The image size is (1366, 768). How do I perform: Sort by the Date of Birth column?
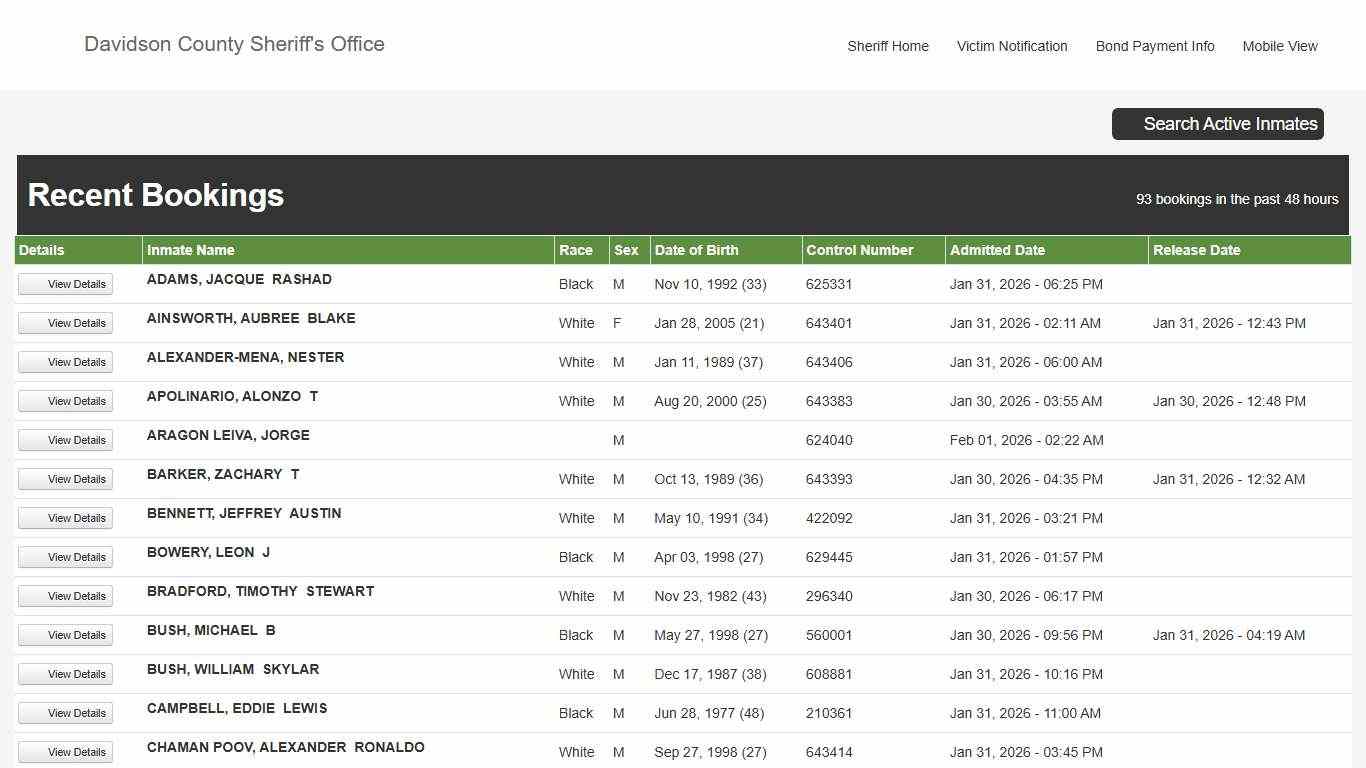pos(696,250)
